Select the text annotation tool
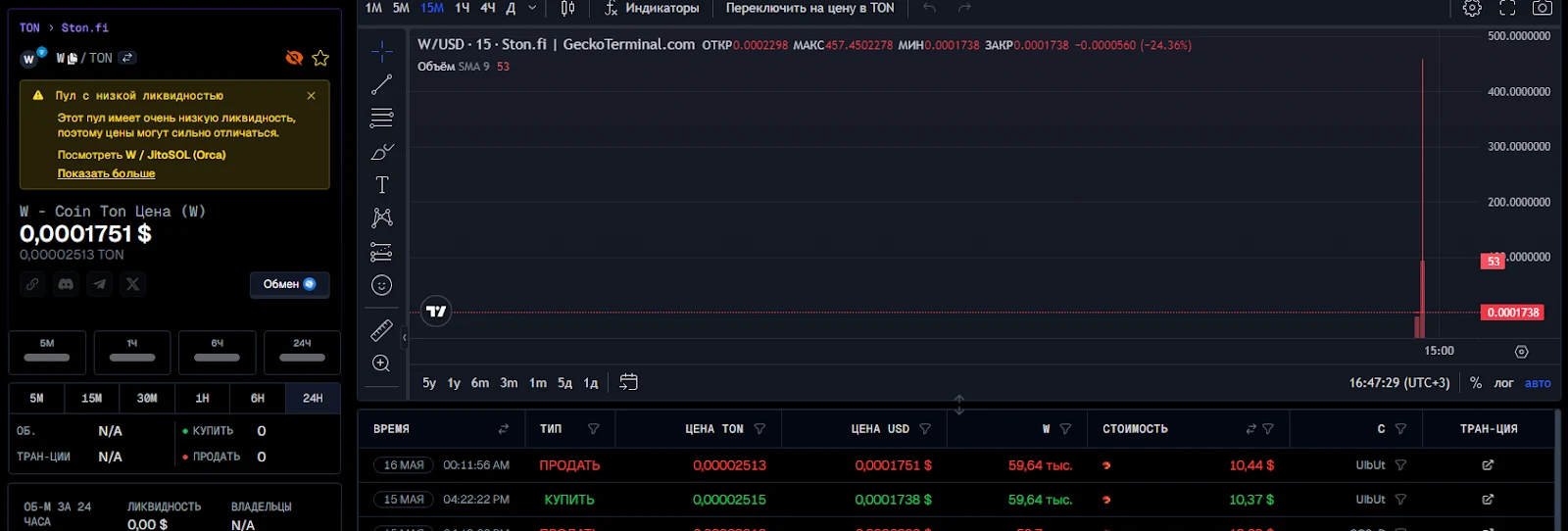Screen dimensions: 1568x531 point(381,185)
